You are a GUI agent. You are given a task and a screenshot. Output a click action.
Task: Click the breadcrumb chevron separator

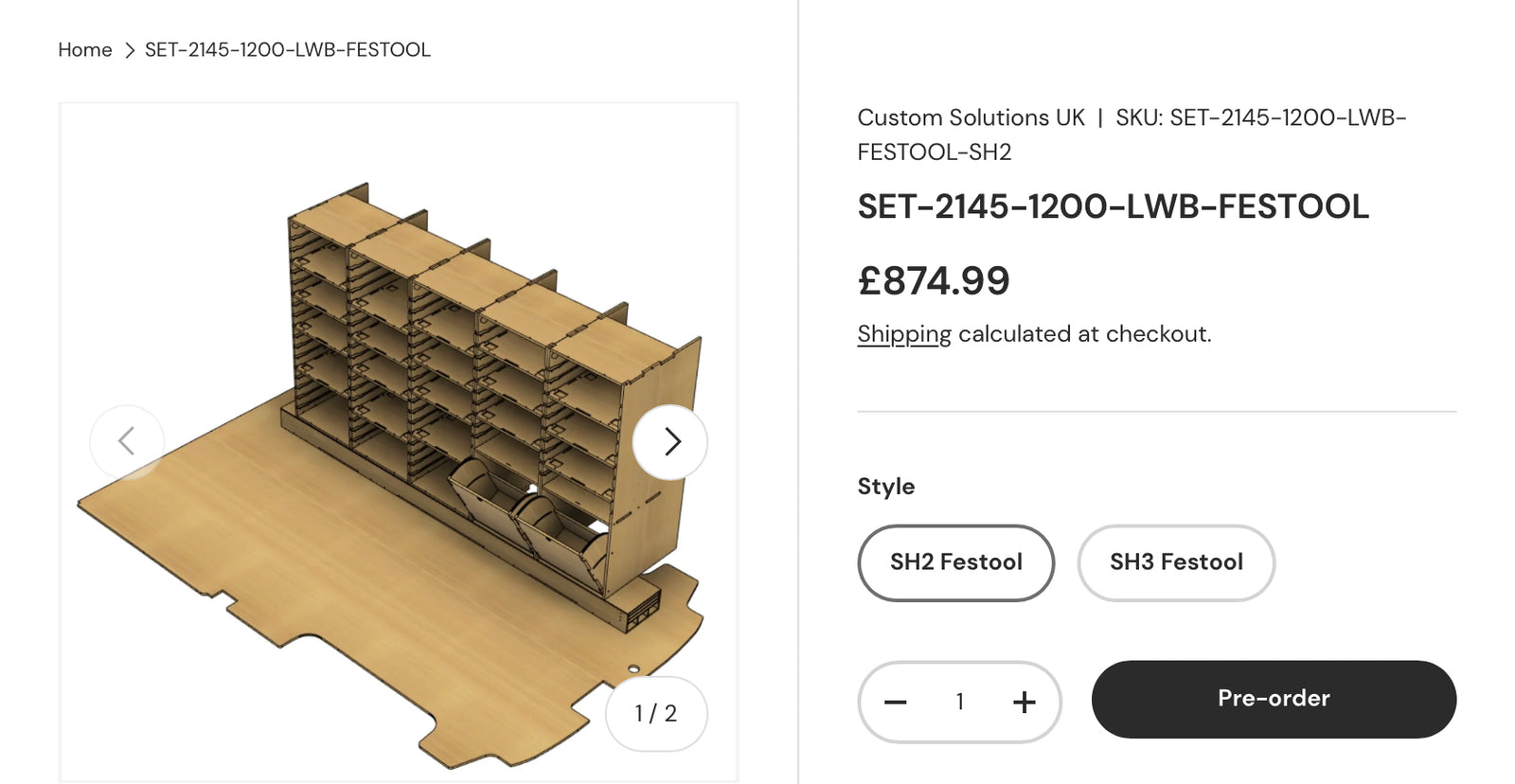pos(130,50)
